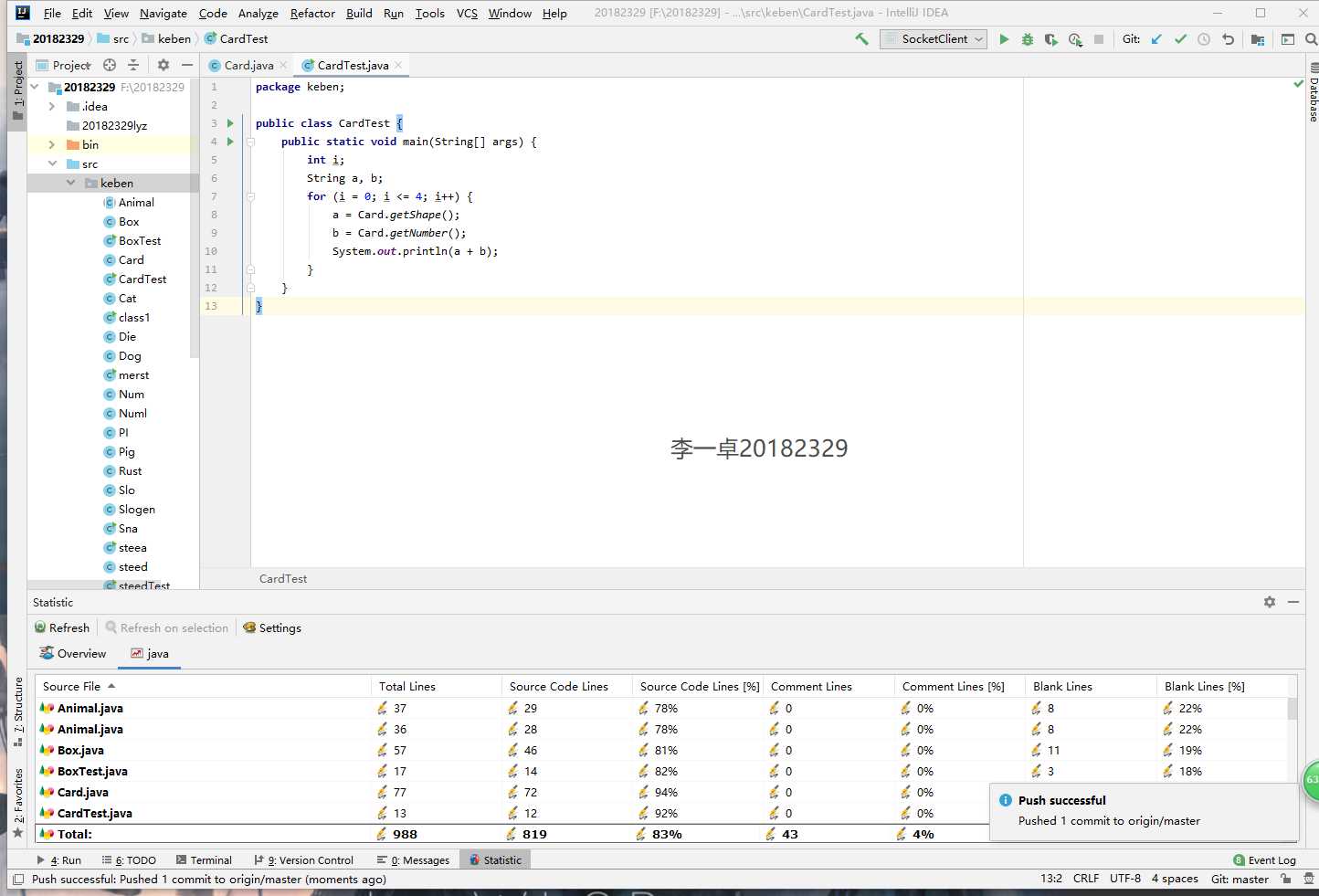Open the Database side tool window
The width and height of the screenshot is (1319, 896).
[x=1314, y=92]
